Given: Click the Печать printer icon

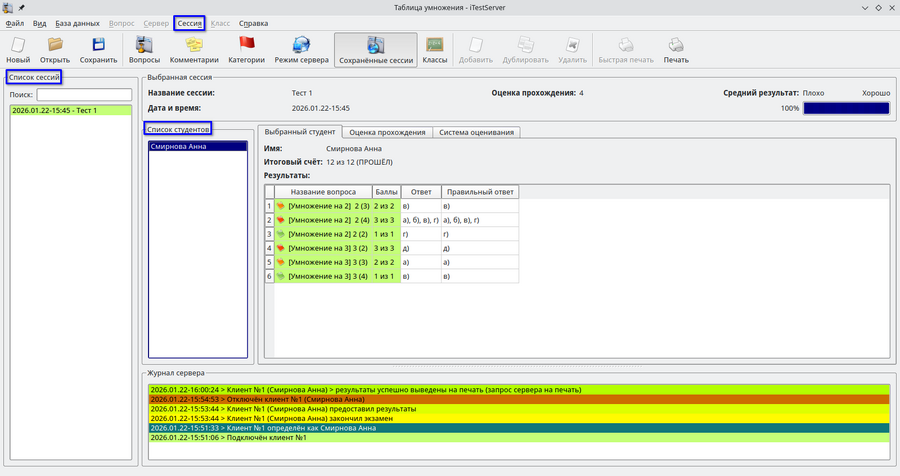Looking at the screenshot, I should coord(676,50).
